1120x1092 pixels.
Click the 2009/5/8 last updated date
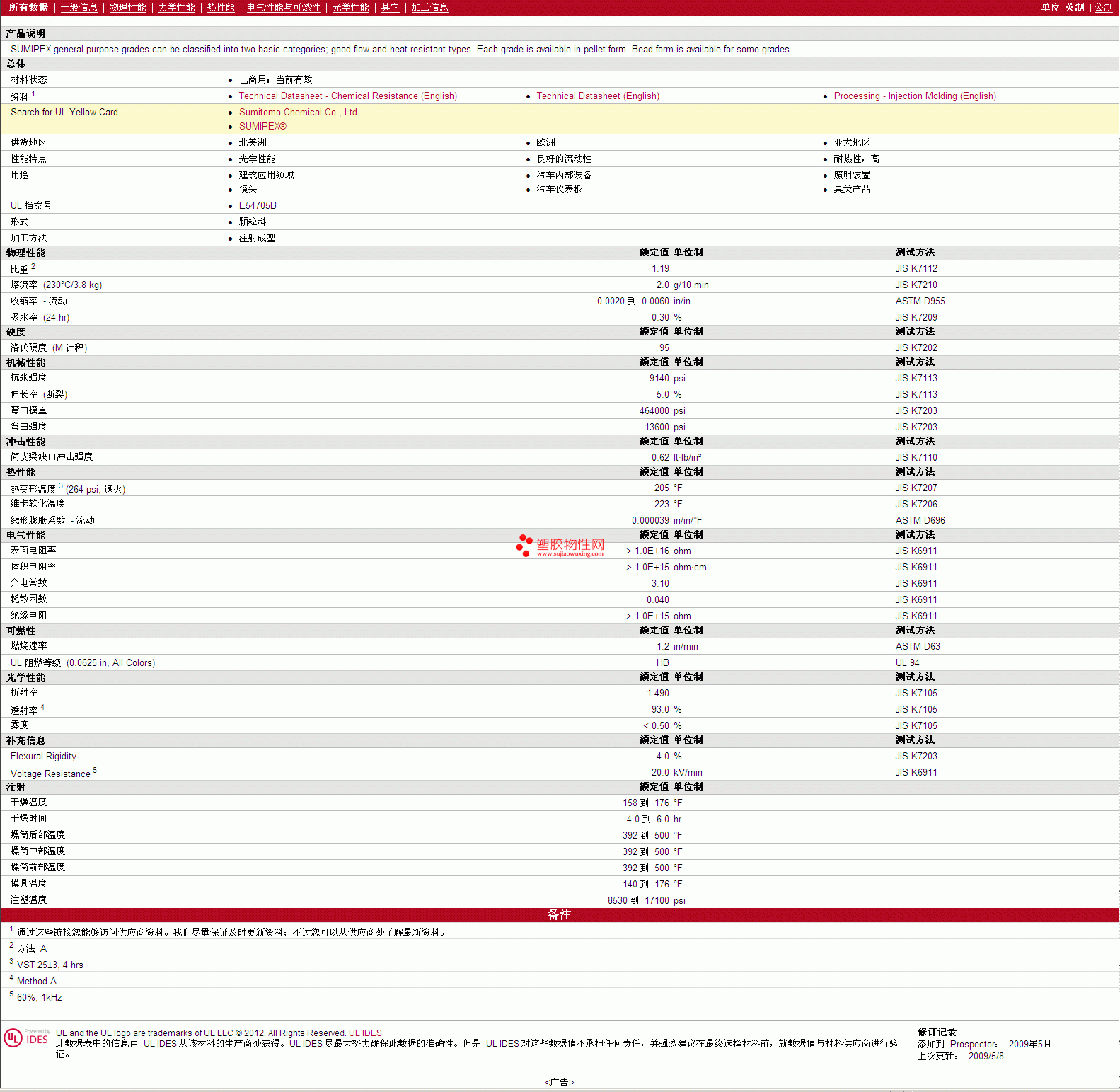point(986,1057)
